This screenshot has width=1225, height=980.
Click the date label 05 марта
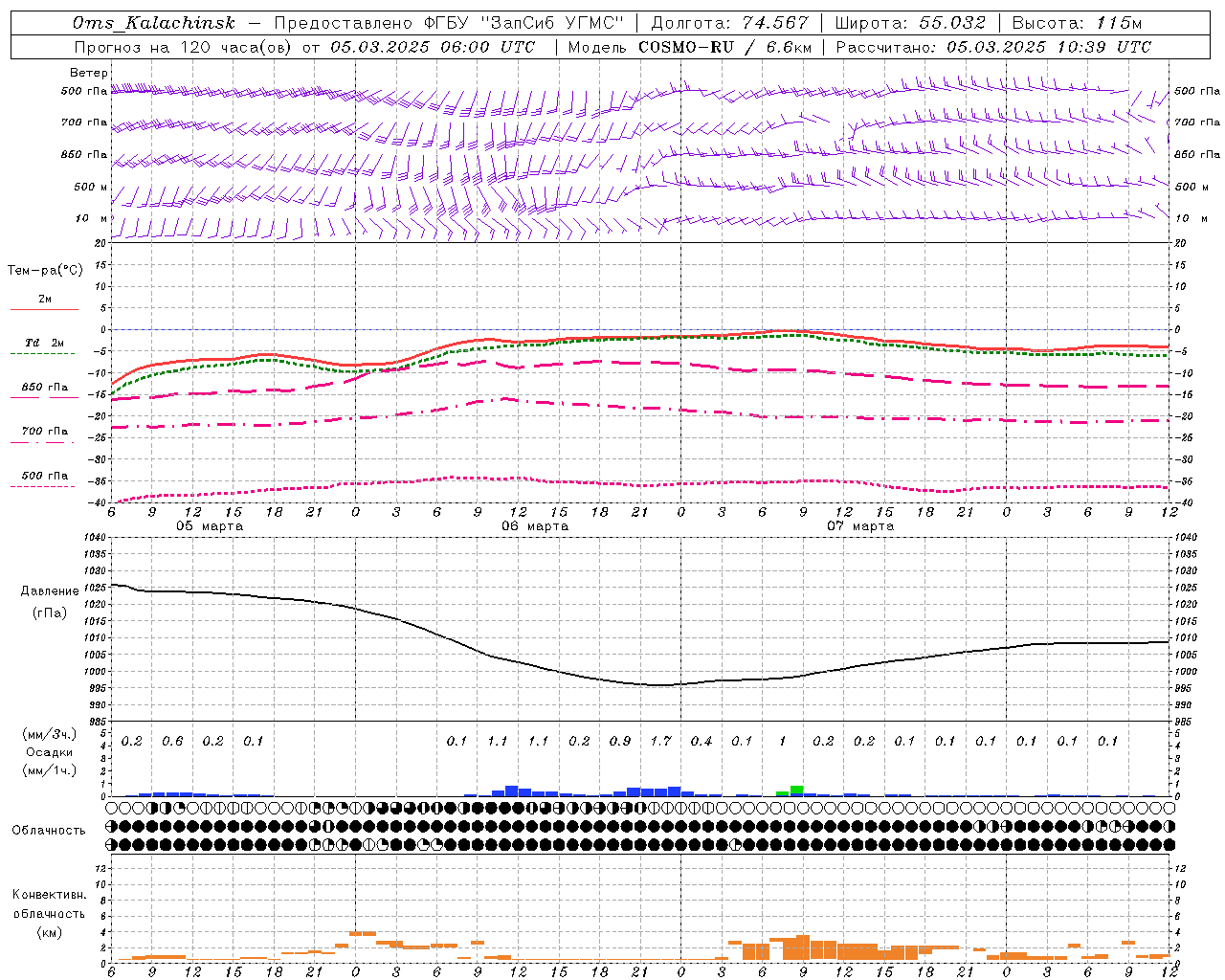(210, 526)
